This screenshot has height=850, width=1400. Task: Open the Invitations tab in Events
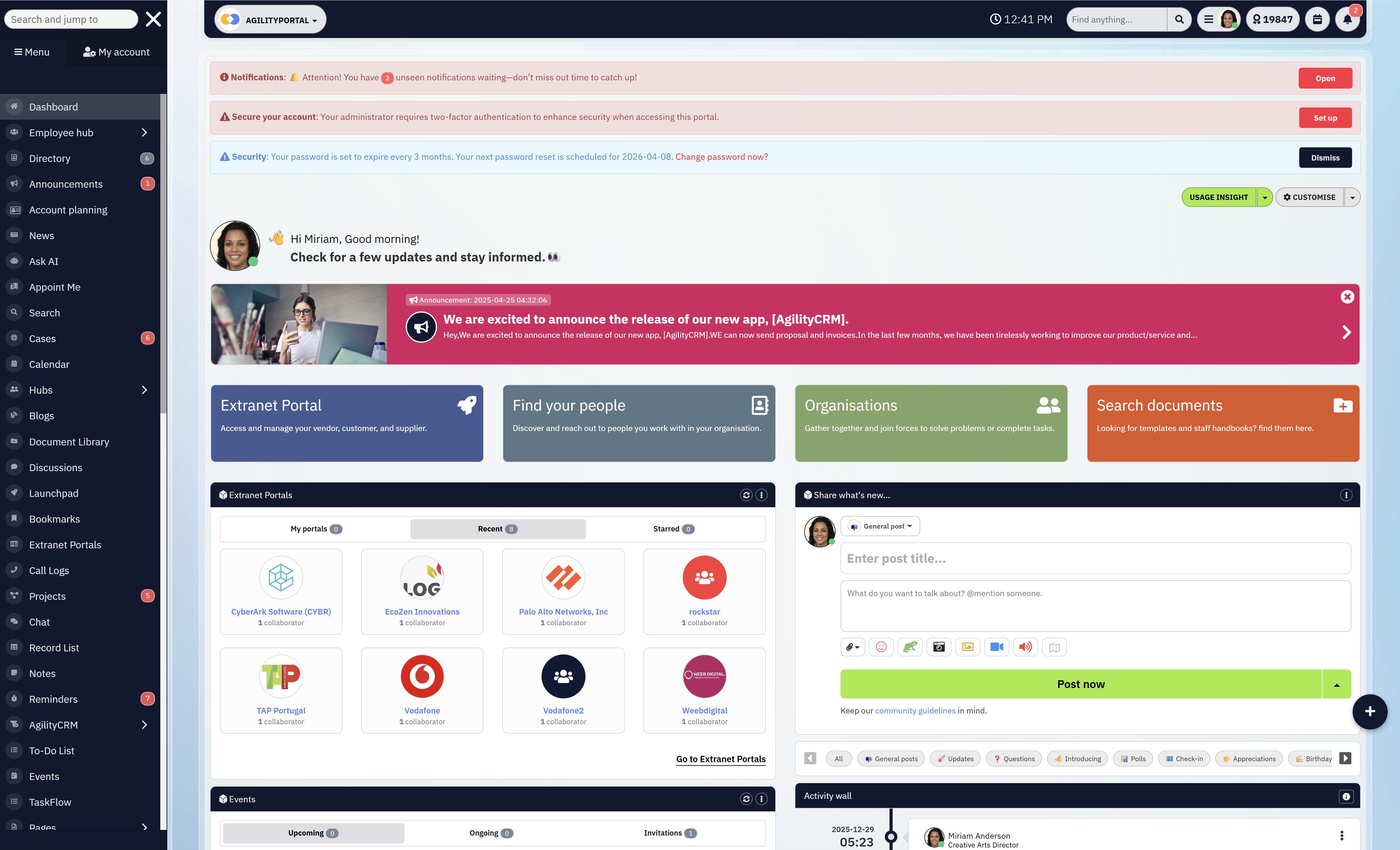669,832
